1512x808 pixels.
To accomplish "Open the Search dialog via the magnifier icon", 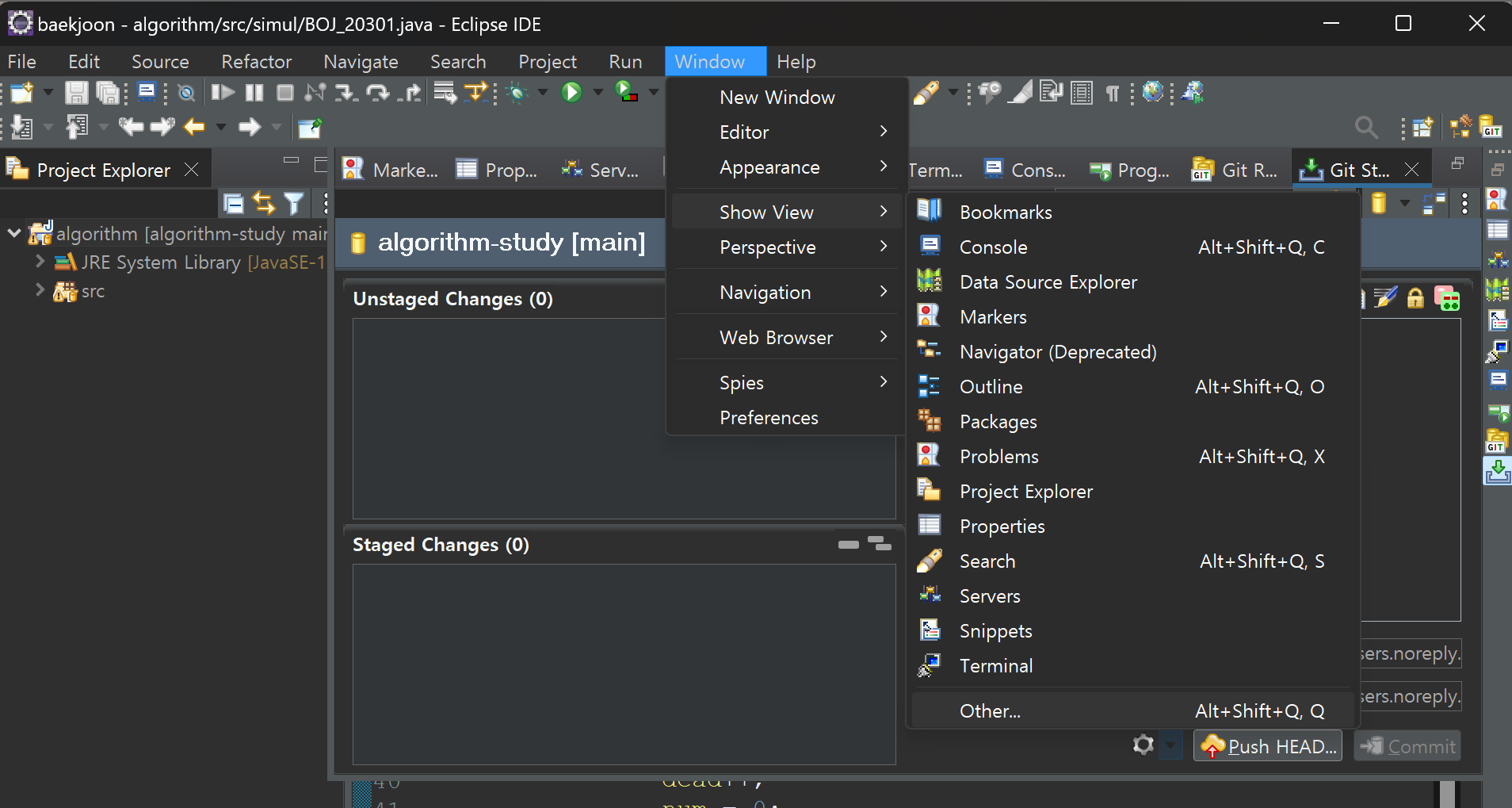I will click(1365, 127).
